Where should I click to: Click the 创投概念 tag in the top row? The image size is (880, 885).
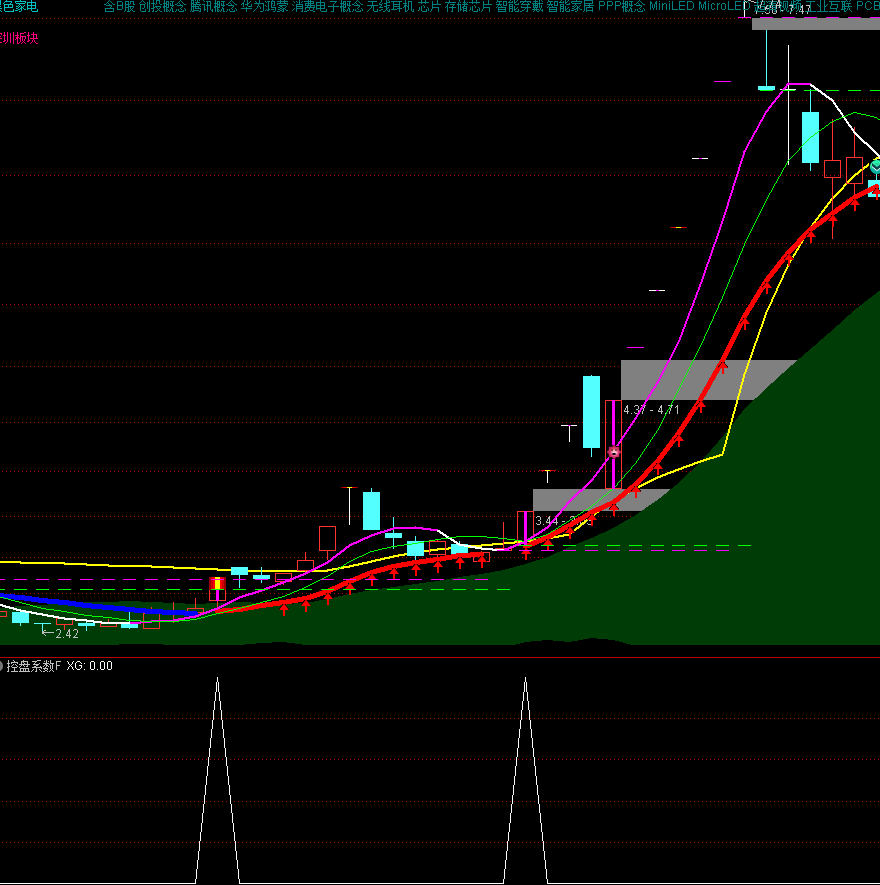[162, 6]
